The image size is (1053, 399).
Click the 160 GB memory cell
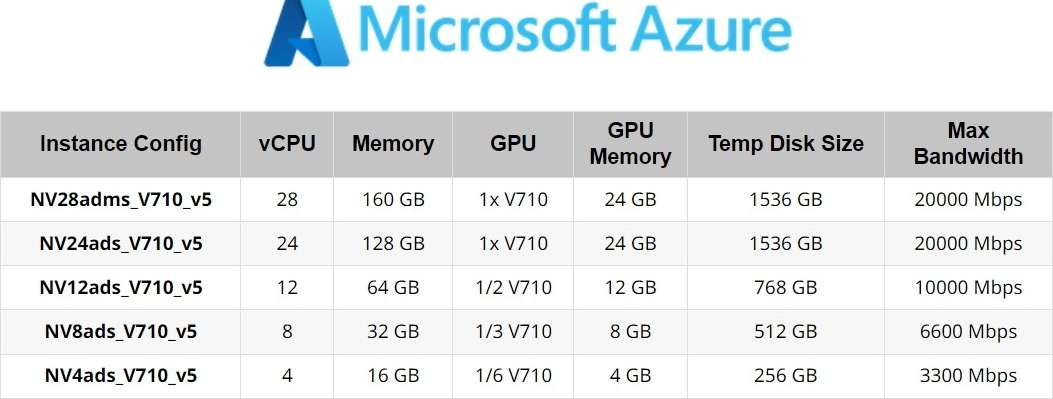(394, 200)
